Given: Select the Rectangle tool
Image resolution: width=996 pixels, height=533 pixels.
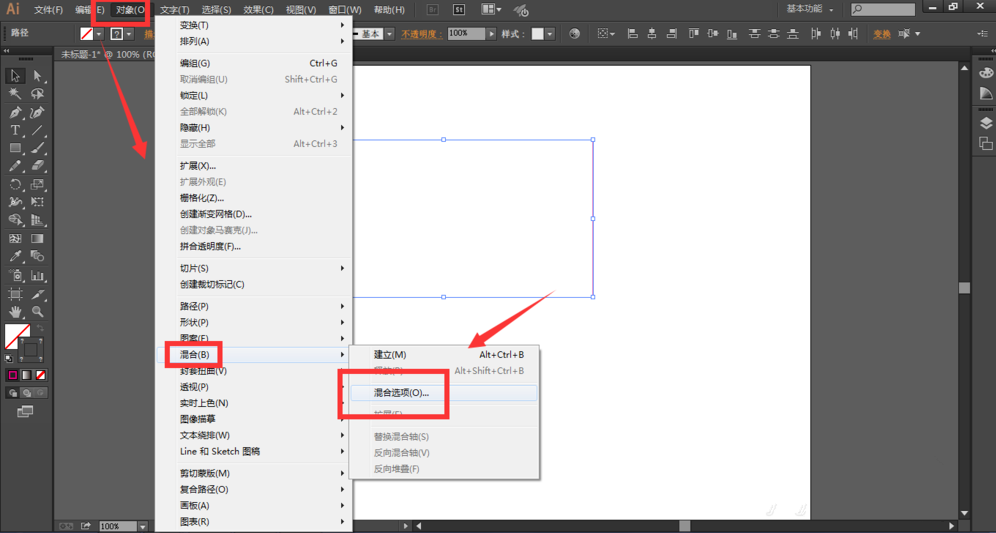Looking at the screenshot, I should [x=15, y=149].
